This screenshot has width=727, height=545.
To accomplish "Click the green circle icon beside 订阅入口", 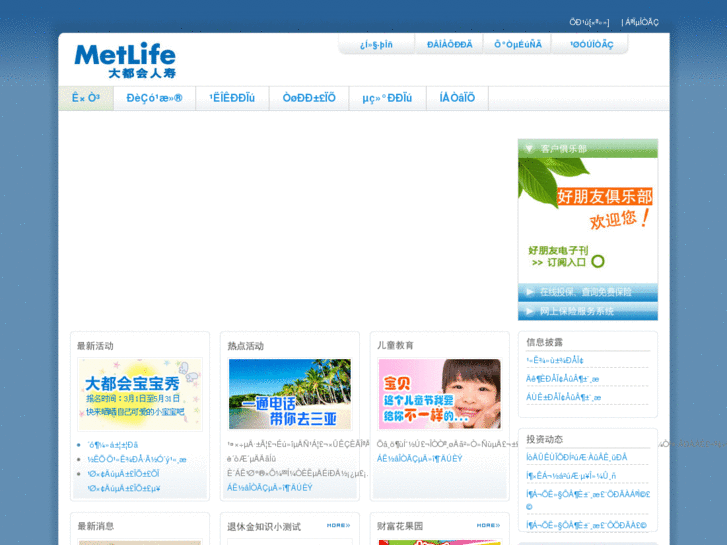I will (x=598, y=262).
